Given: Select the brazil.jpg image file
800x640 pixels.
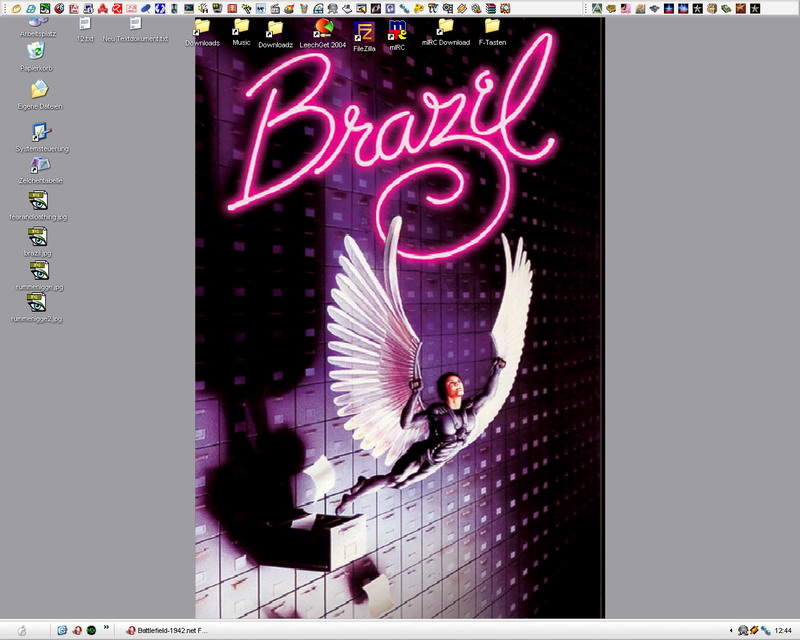Looking at the screenshot, I should click(38, 241).
